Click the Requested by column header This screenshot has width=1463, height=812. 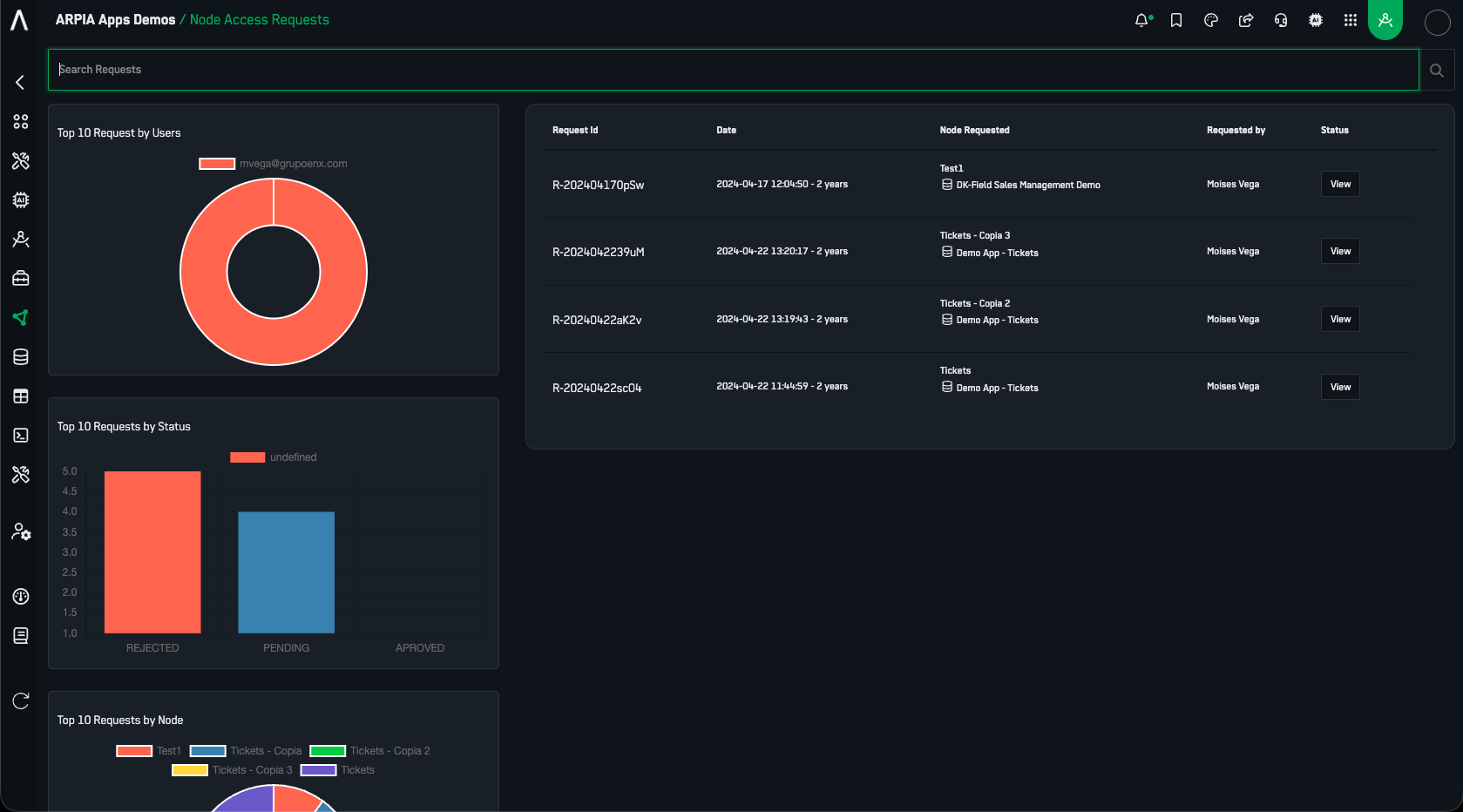[1236, 131]
